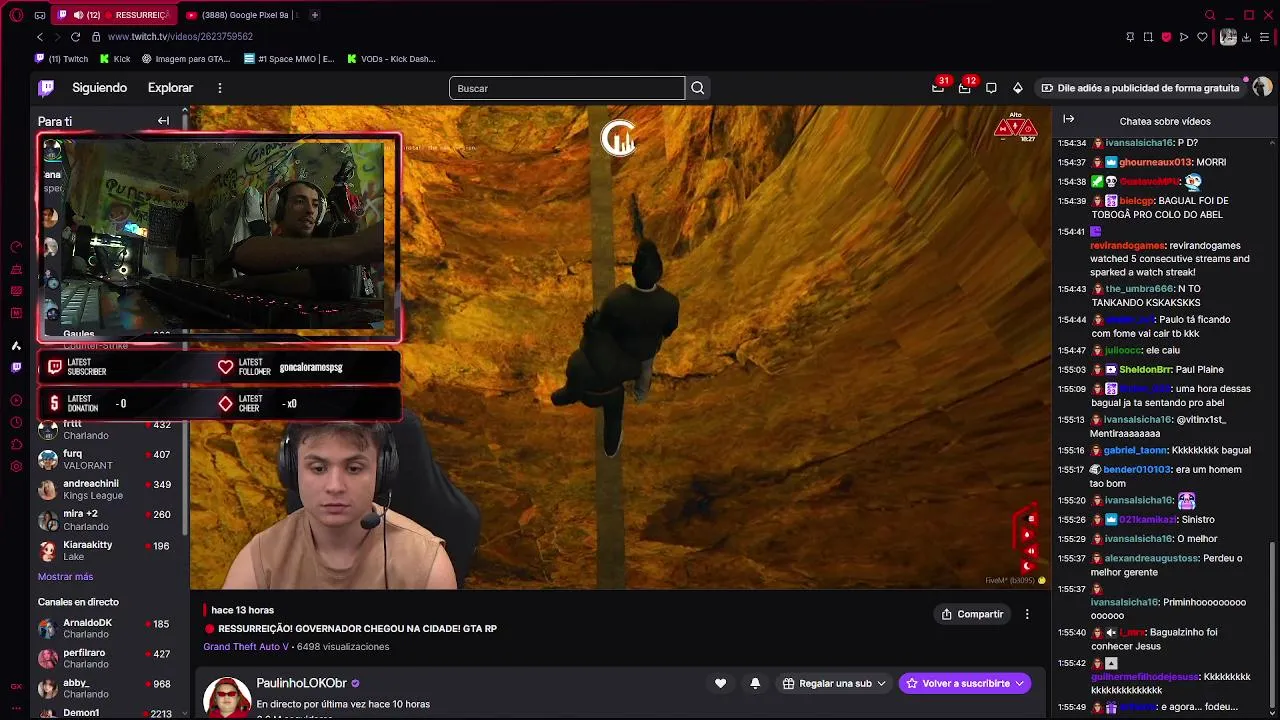The height and width of the screenshot is (720, 1280).
Task: Open the #1 Space MMO bookmark
Action: pos(289,59)
